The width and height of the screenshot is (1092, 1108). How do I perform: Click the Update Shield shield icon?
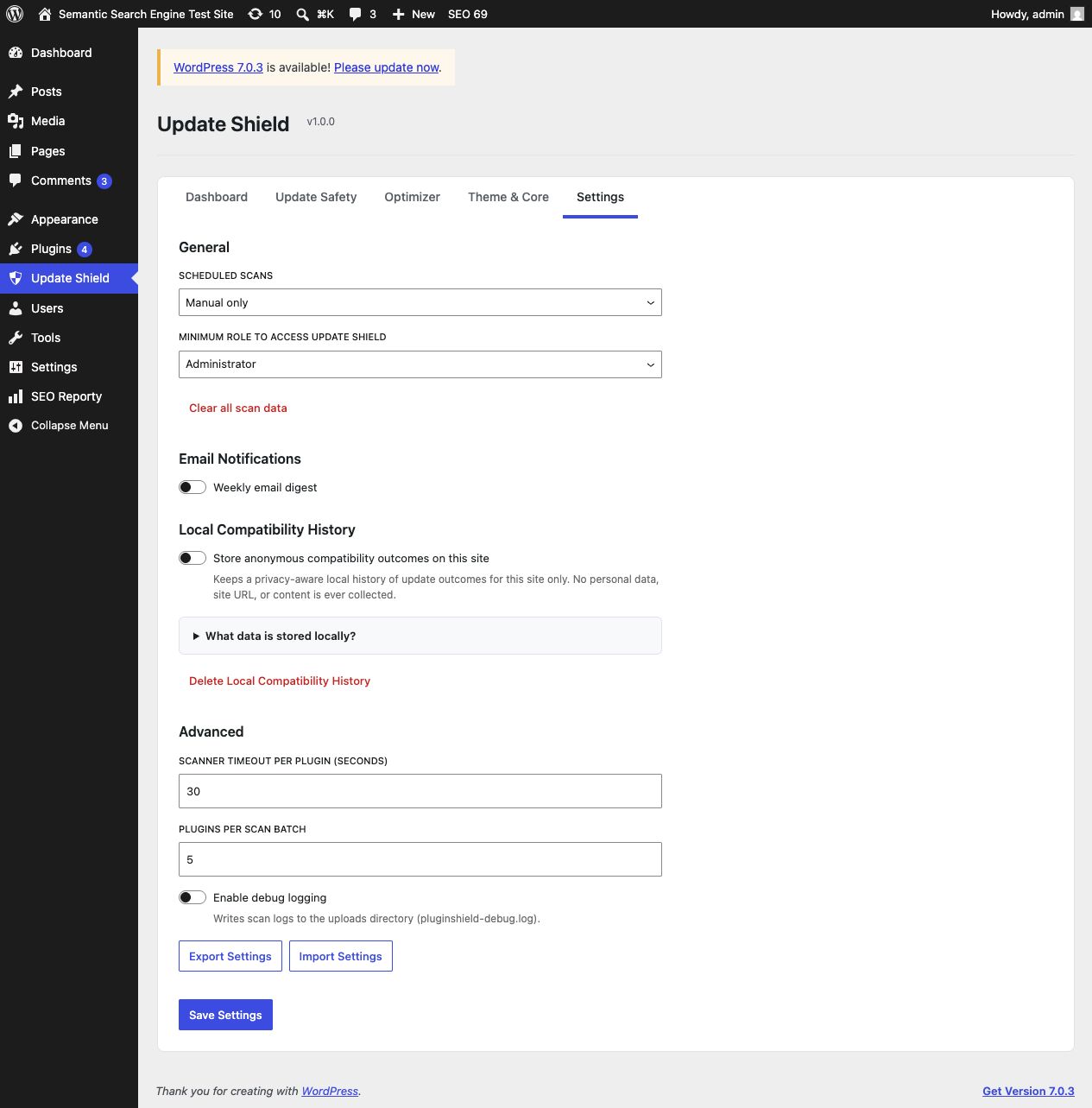click(16, 278)
